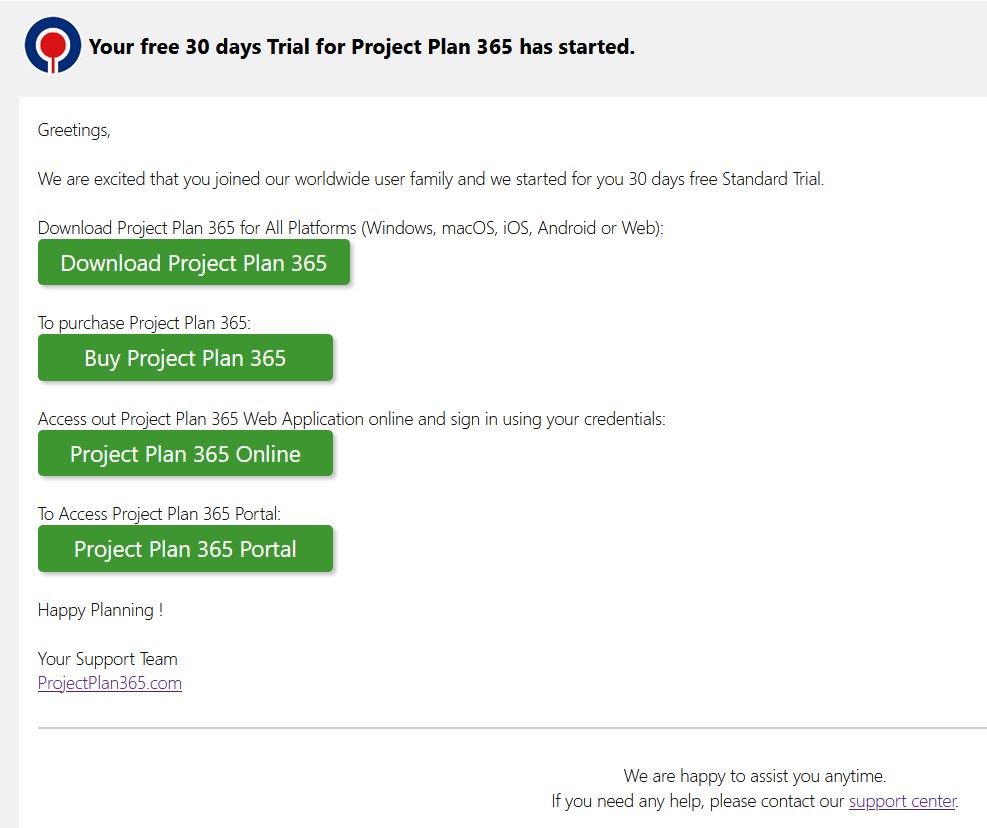The height and width of the screenshot is (828, 987).
Task: Click the Greetings line
Action: (x=74, y=129)
